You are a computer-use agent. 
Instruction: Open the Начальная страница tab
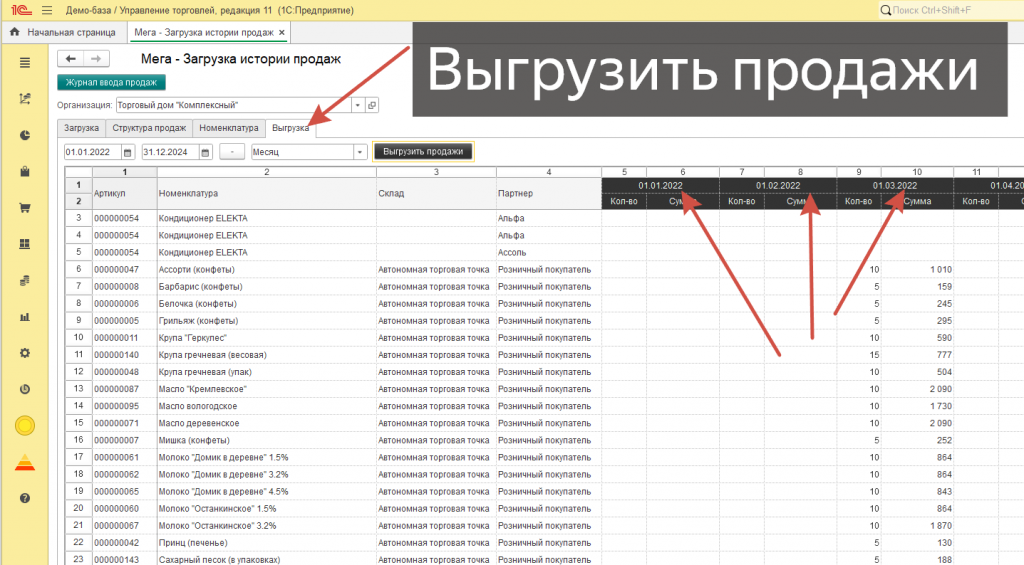64,32
